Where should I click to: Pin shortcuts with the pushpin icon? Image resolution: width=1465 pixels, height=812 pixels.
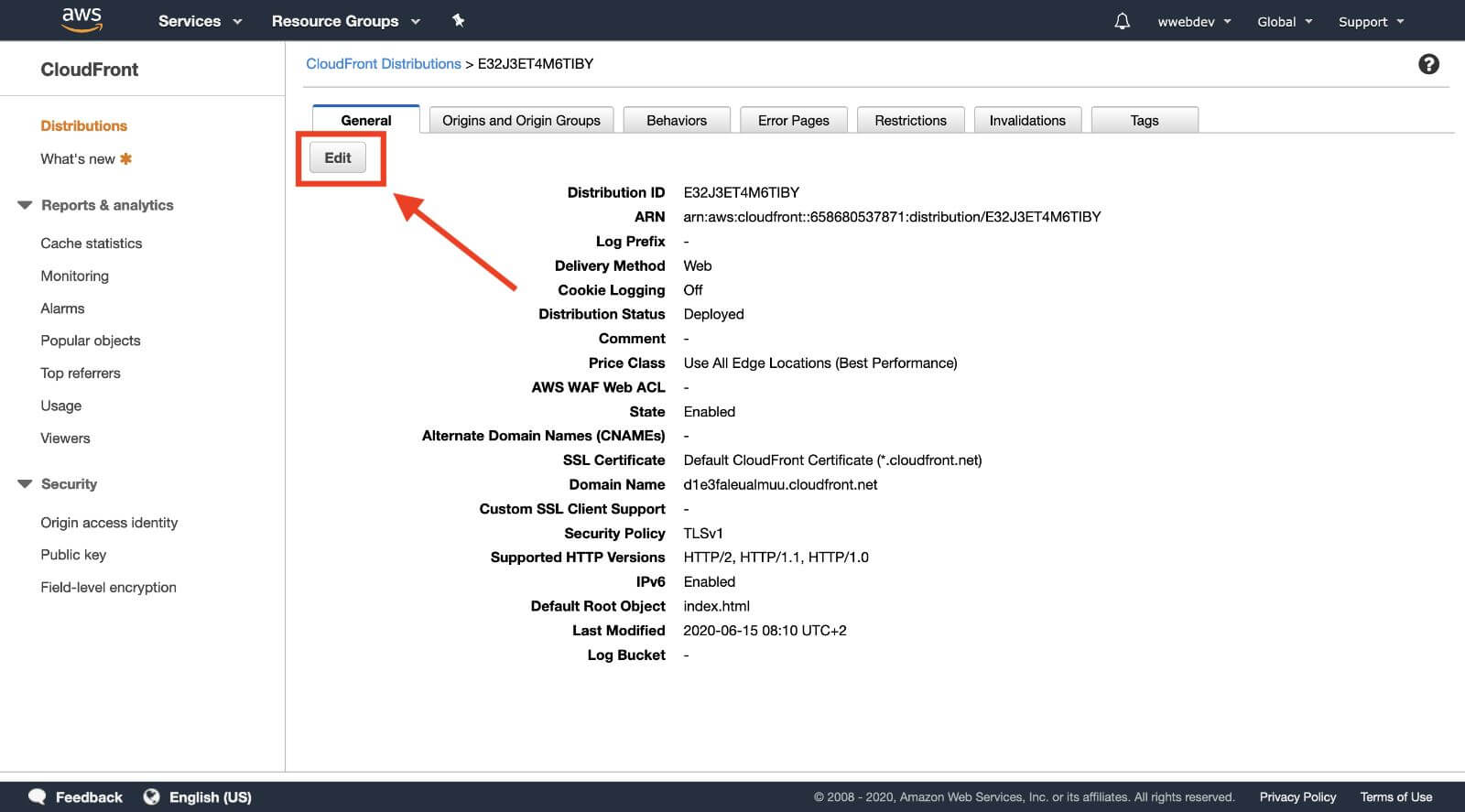tap(458, 20)
